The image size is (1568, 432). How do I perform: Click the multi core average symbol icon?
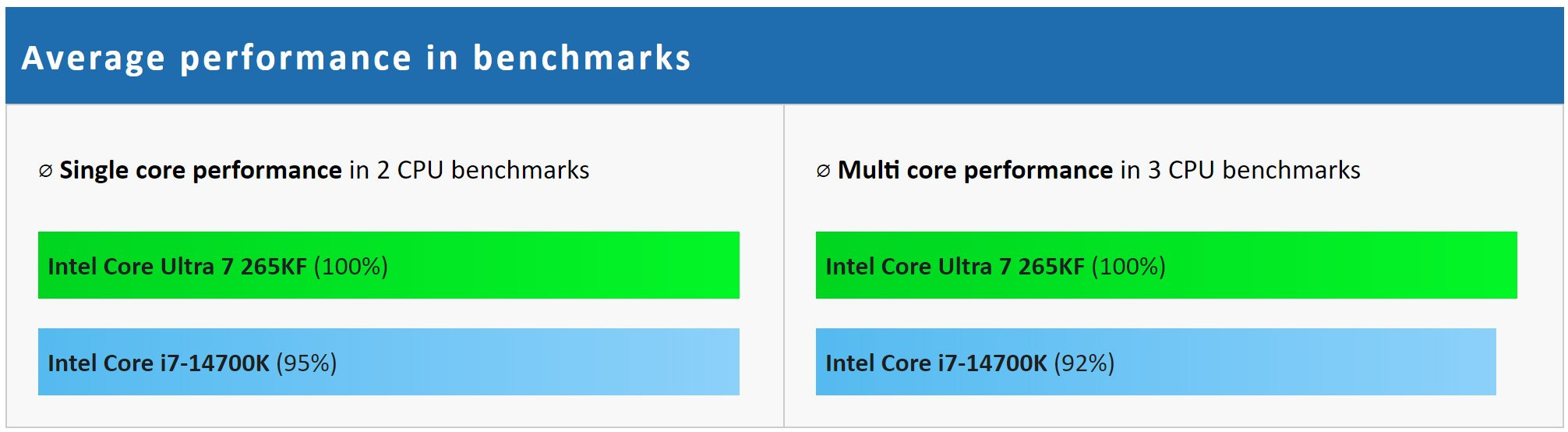tap(823, 171)
